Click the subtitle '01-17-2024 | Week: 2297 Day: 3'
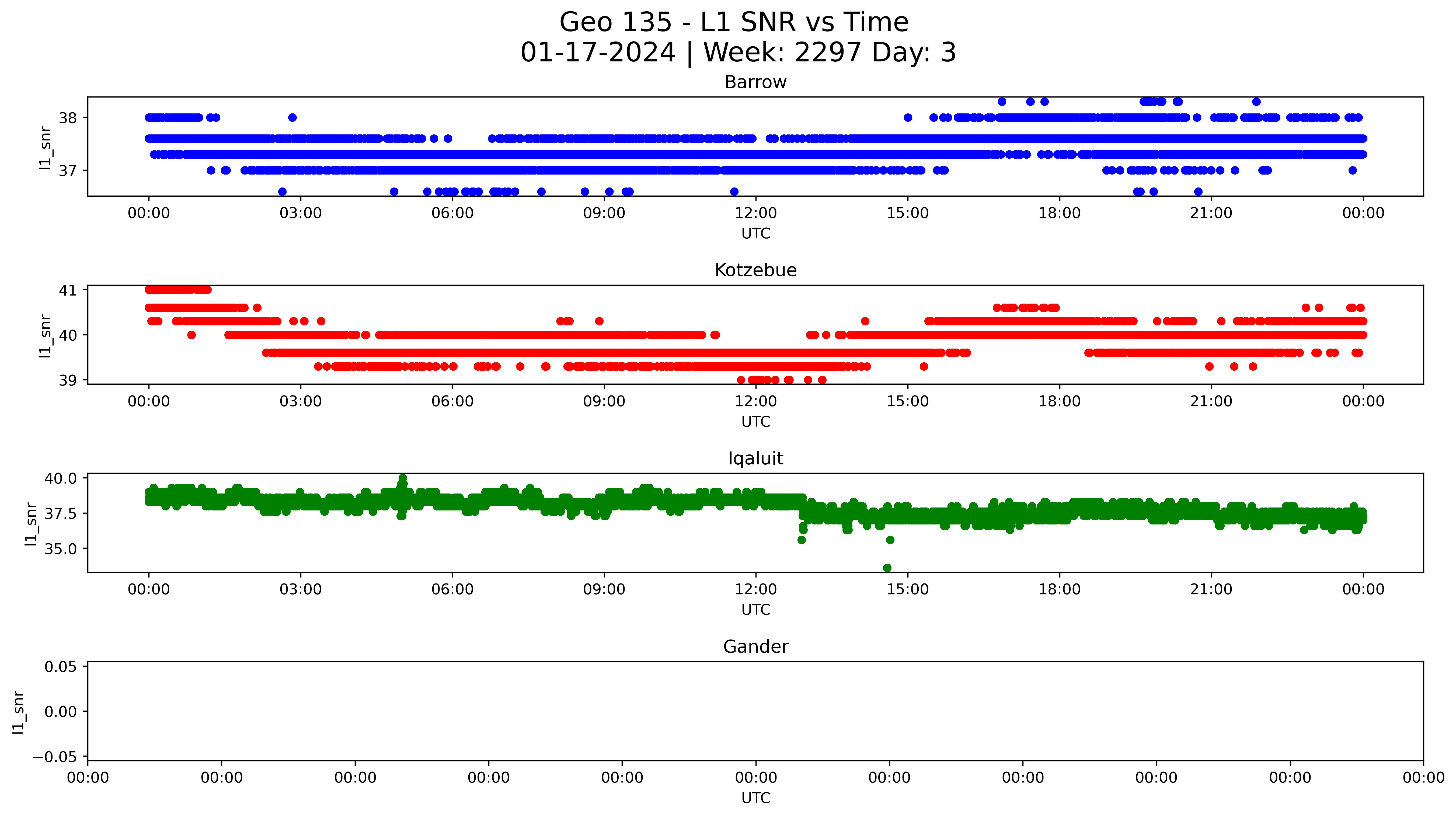Viewport: 1456px width, 817px height. pyautogui.click(x=738, y=53)
